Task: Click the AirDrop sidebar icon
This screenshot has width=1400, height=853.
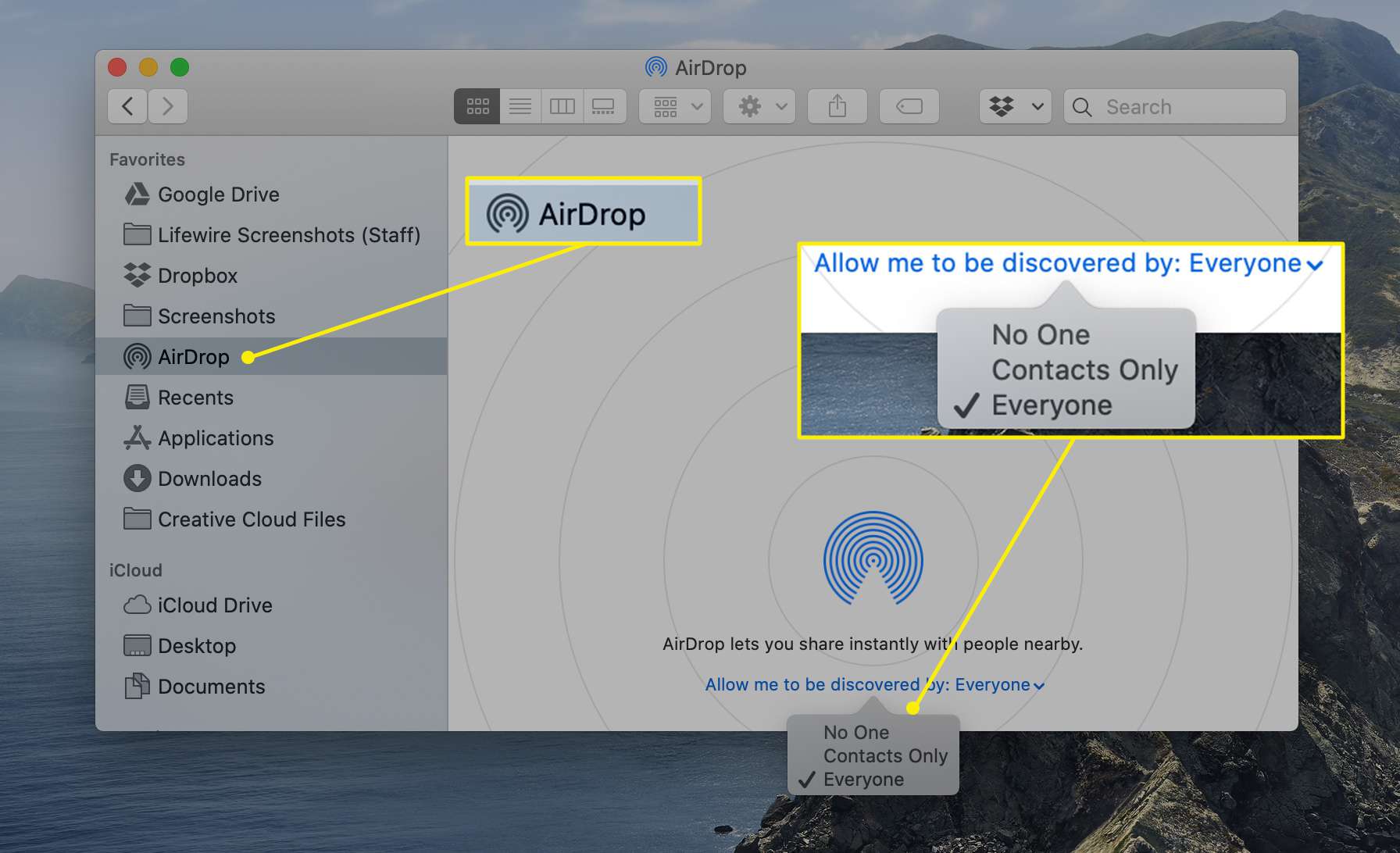Action: pyautogui.click(x=137, y=357)
